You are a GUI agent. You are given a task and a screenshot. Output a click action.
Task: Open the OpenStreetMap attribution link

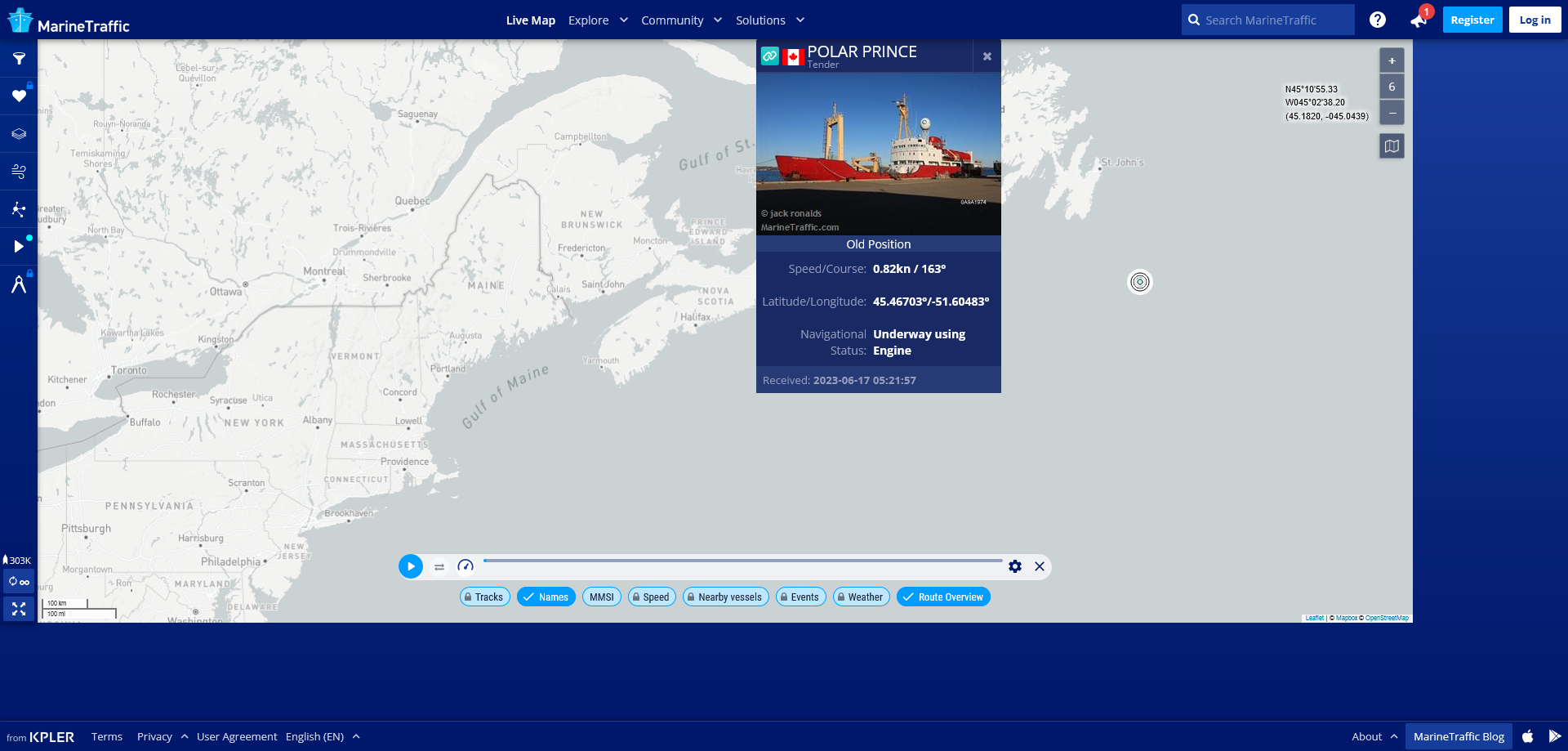click(1387, 618)
